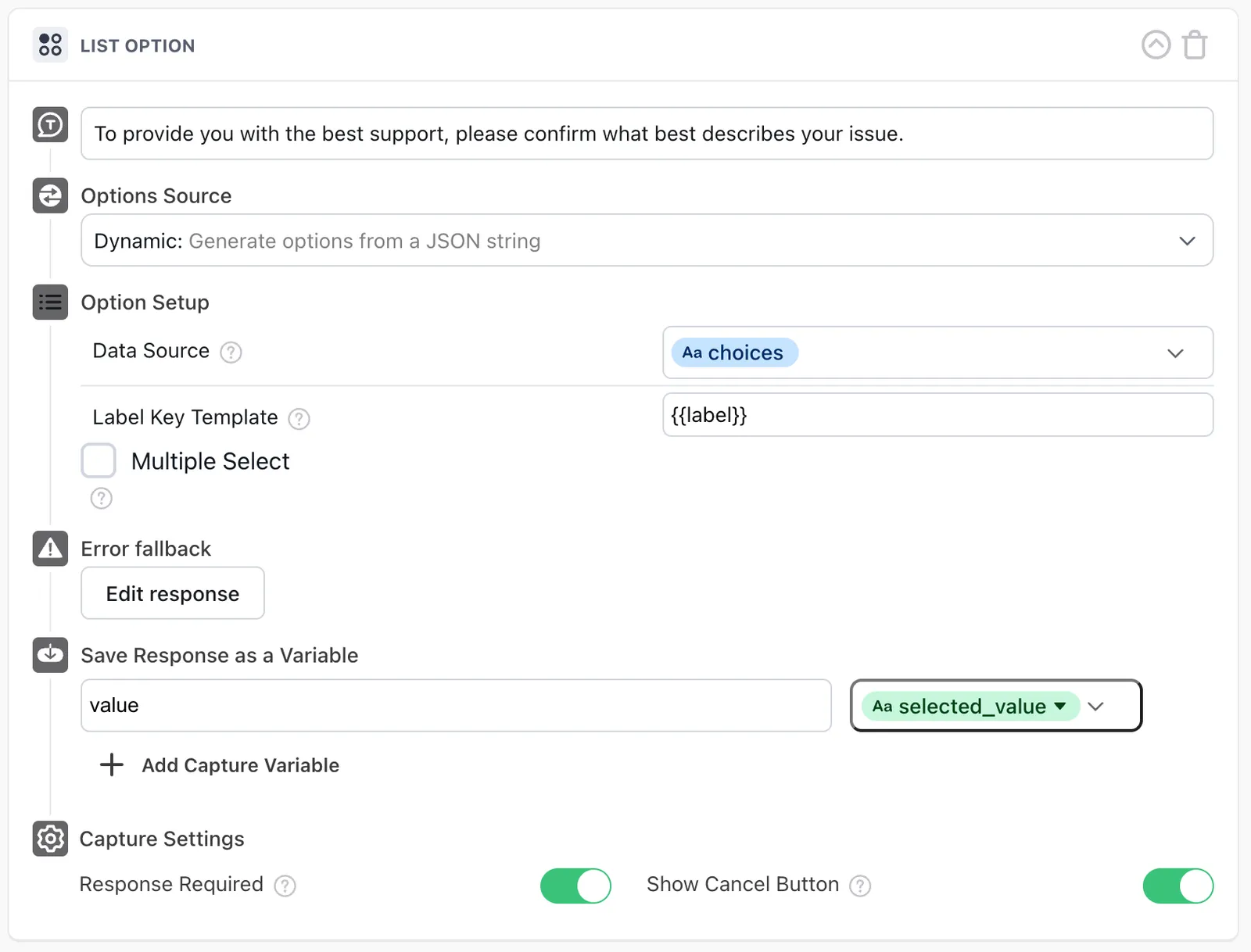1251x952 pixels.
Task: Delete the List Option block via trash icon
Action: (x=1194, y=45)
